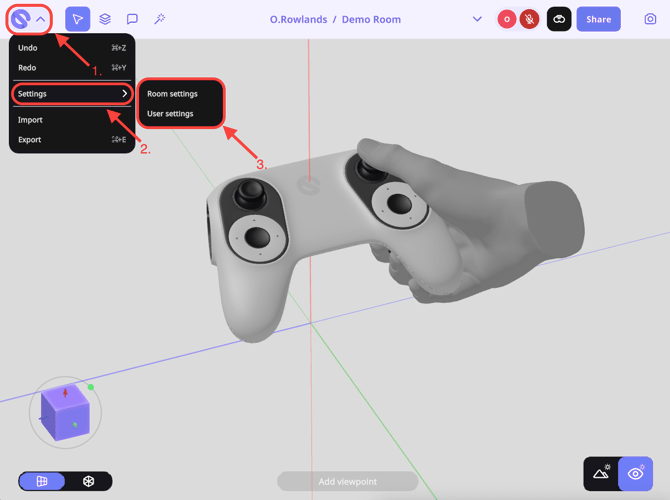Open the layers panel
670x500 pixels.
coord(105,19)
